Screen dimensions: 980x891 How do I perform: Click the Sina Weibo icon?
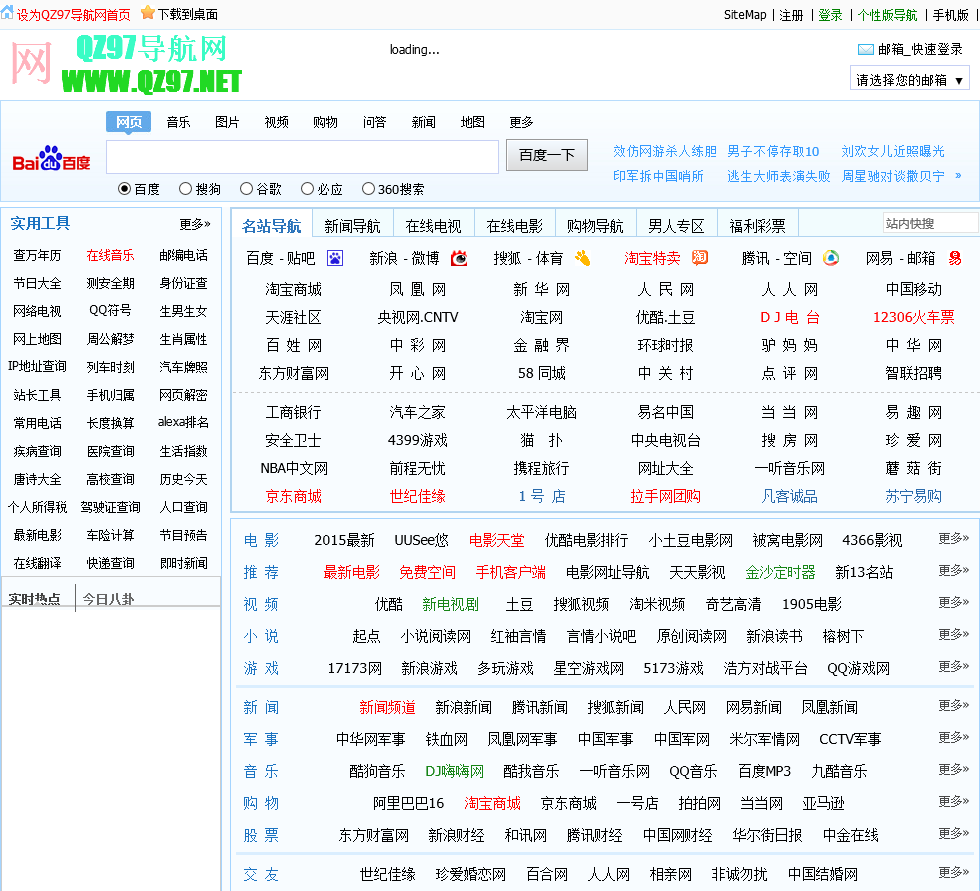click(459, 258)
